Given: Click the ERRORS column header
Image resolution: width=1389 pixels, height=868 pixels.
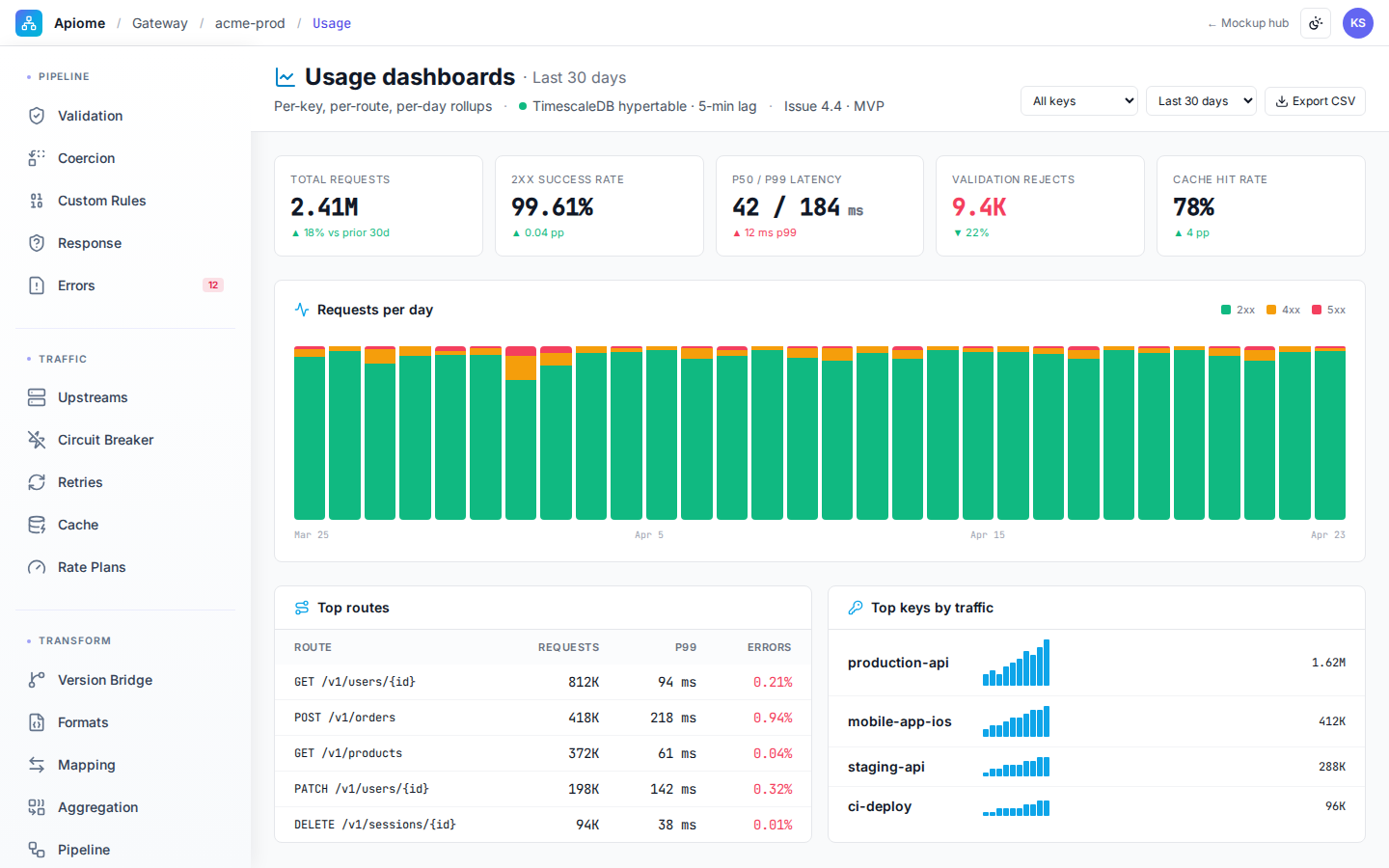Looking at the screenshot, I should 769,647.
